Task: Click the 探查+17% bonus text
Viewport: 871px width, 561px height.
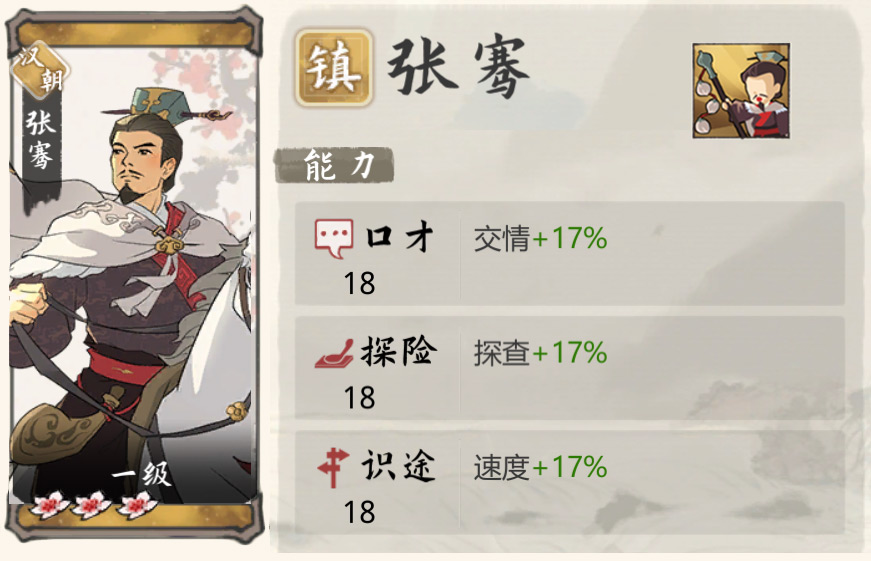Action: tap(540, 353)
